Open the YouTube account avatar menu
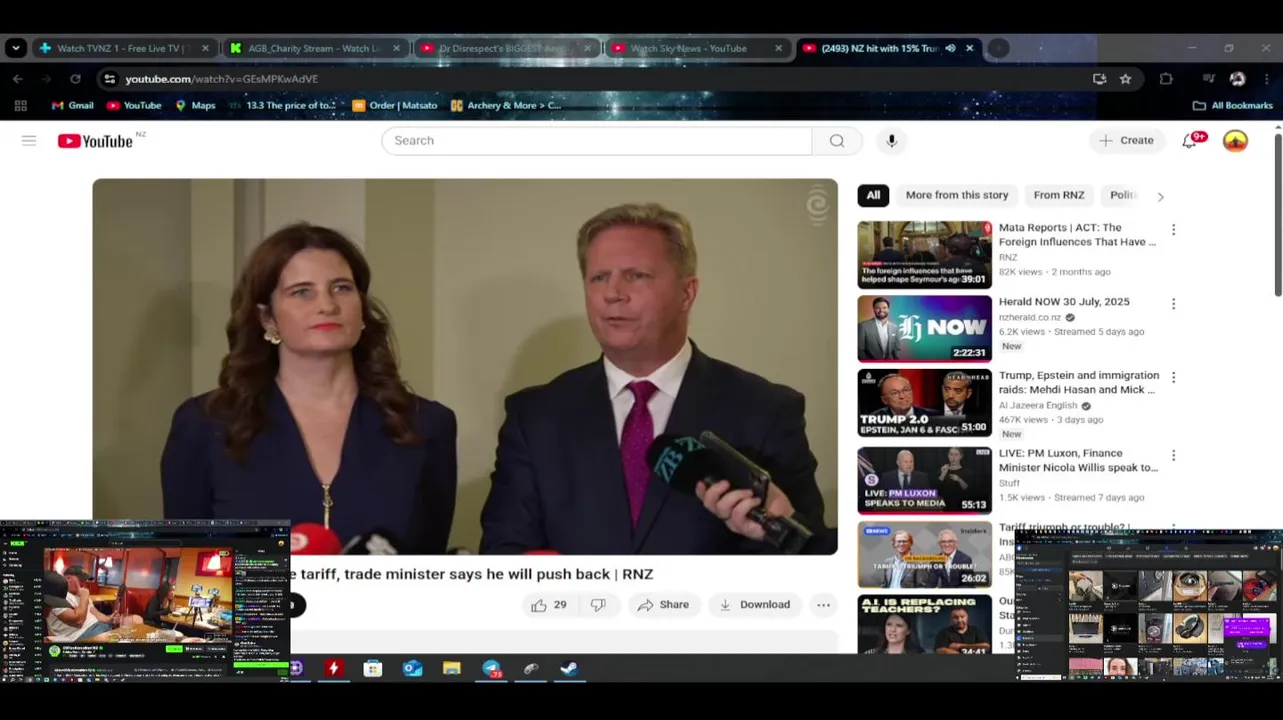 (x=1236, y=141)
